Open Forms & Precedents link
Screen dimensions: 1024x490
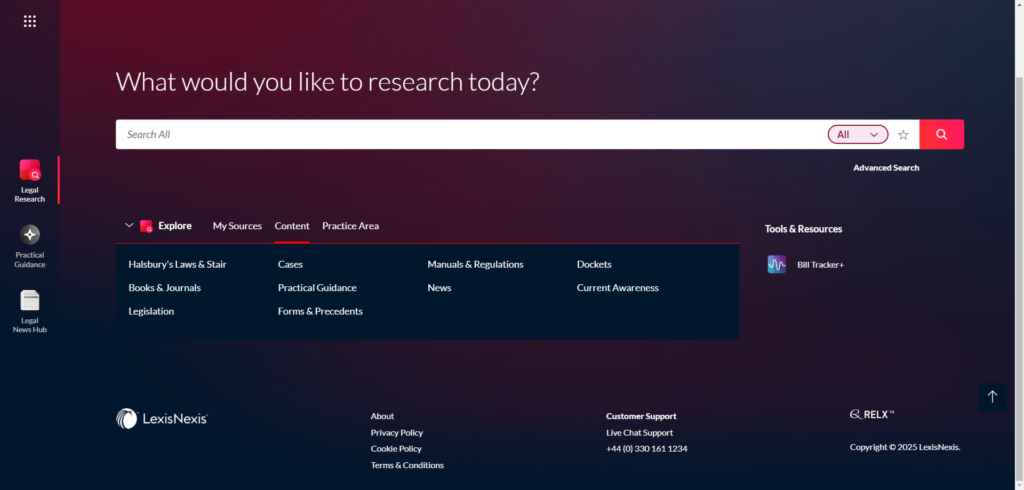[320, 311]
